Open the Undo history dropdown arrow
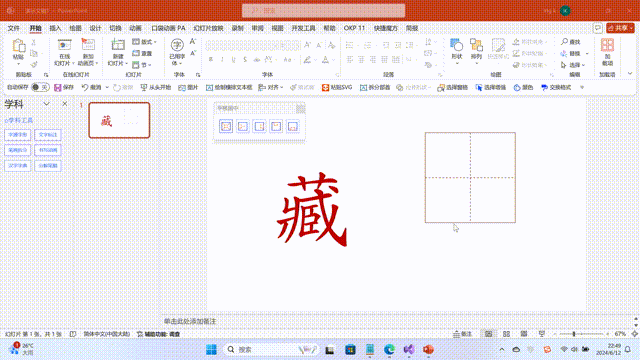Viewport: 640px width, 360px height. (107, 87)
